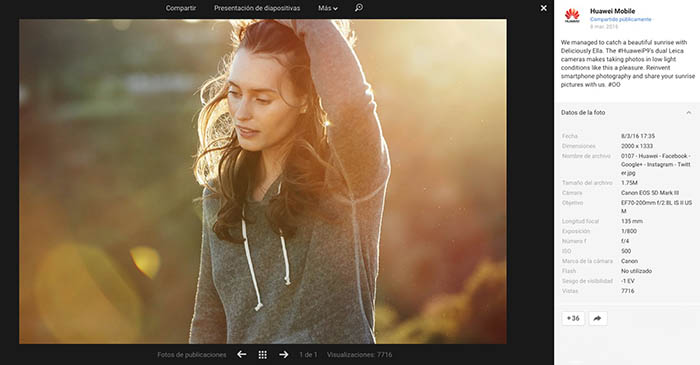The width and height of the screenshot is (700, 365).
Task: Select focal length 135 mm value
Action: [x=632, y=221]
